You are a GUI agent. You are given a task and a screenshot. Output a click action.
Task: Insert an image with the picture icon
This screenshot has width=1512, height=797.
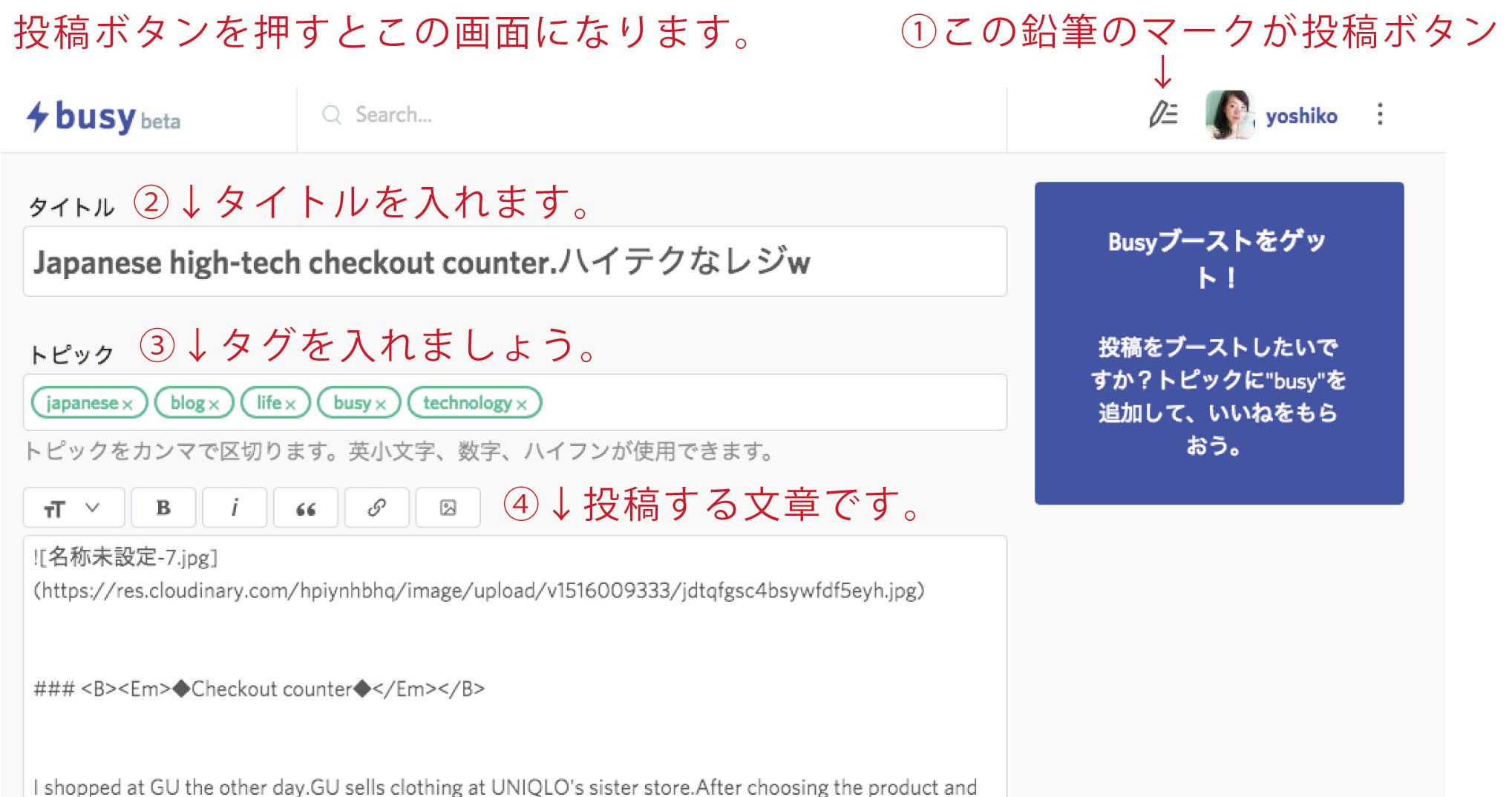tap(448, 508)
